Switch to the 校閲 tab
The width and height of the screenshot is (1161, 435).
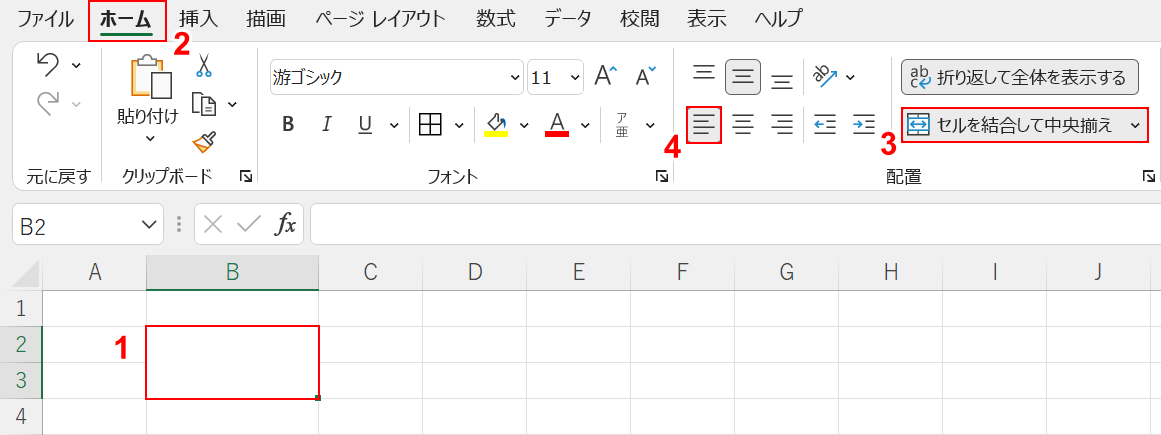point(640,19)
